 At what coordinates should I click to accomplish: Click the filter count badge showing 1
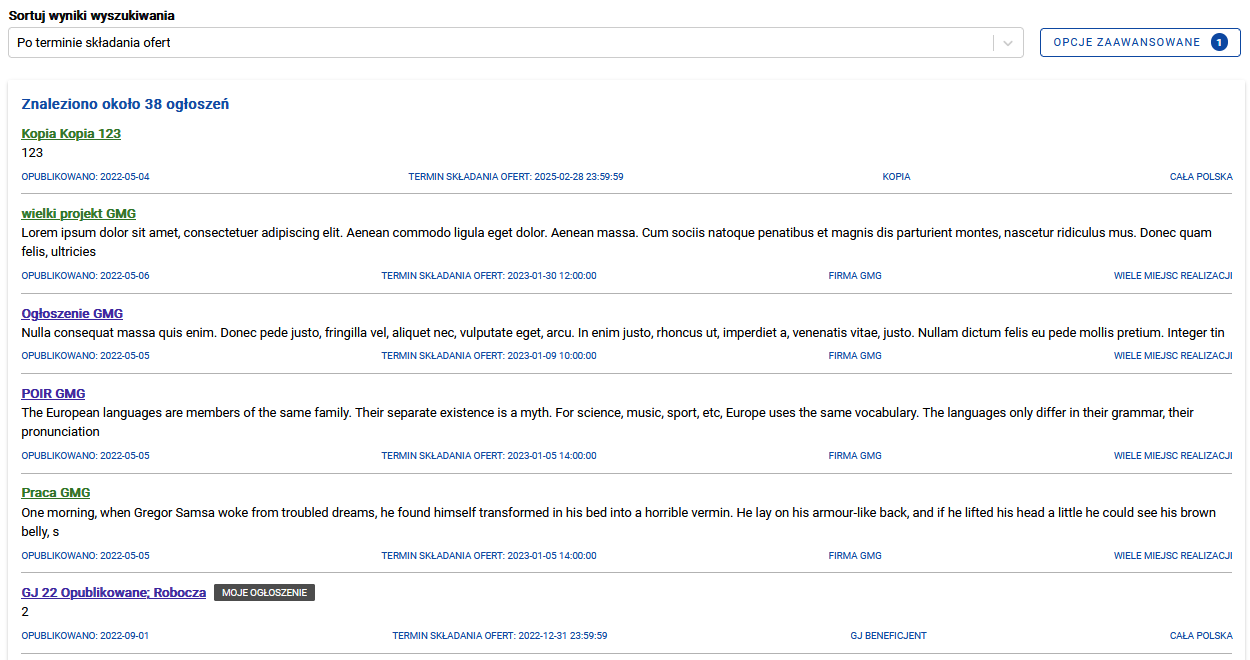1219,43
